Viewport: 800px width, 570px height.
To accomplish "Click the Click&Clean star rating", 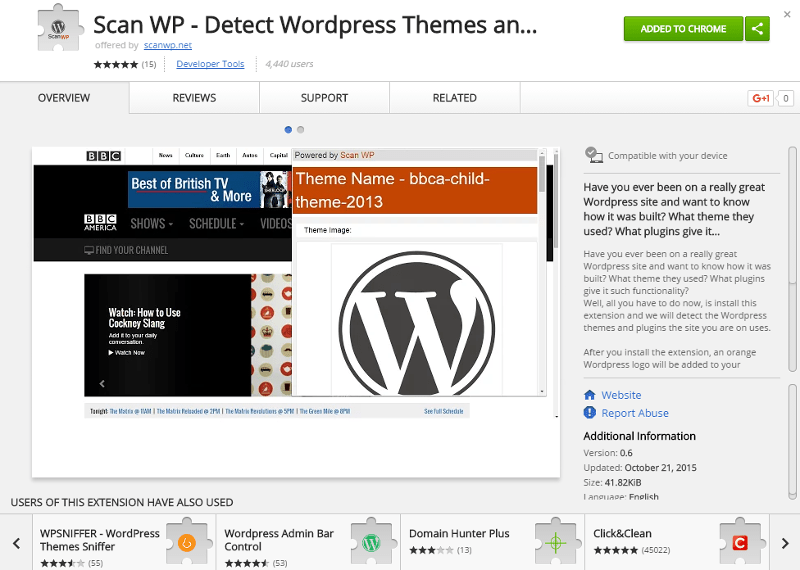I will (x=616, y=550).
